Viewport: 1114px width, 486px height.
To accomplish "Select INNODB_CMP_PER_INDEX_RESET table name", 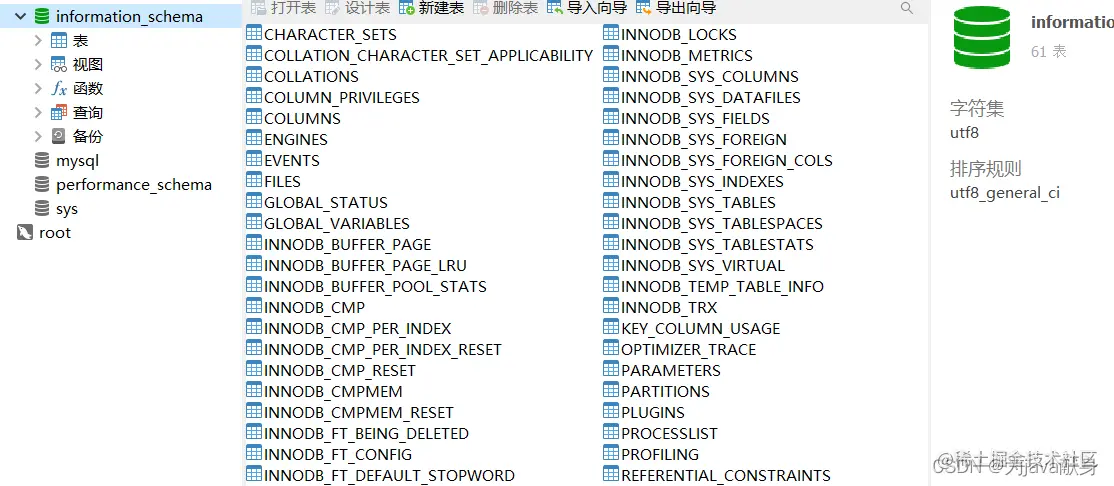I will 383,350.
